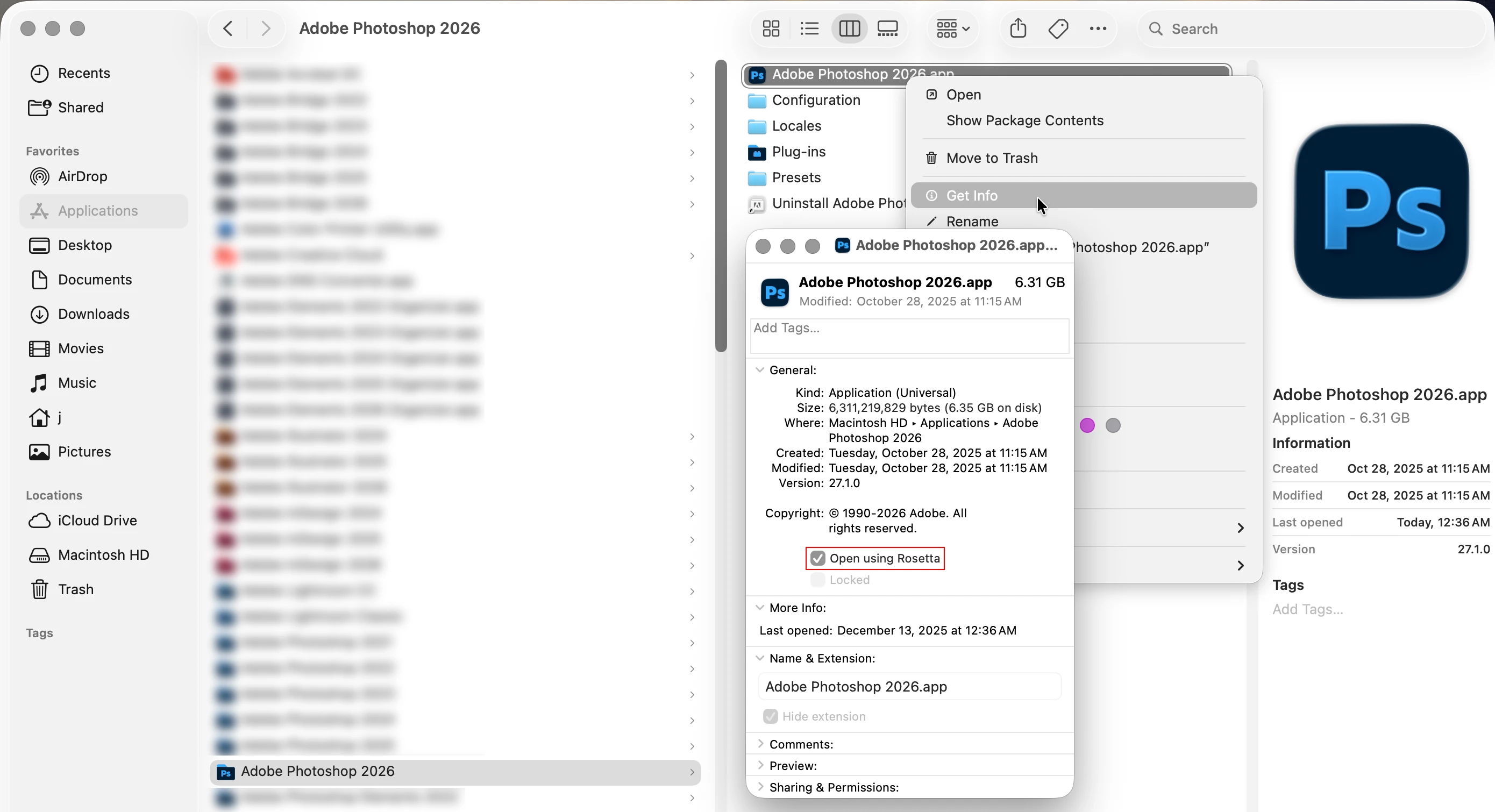1495x812 pixels.
Task: Choose Get Info from context menu
Action: point(1084,196)
